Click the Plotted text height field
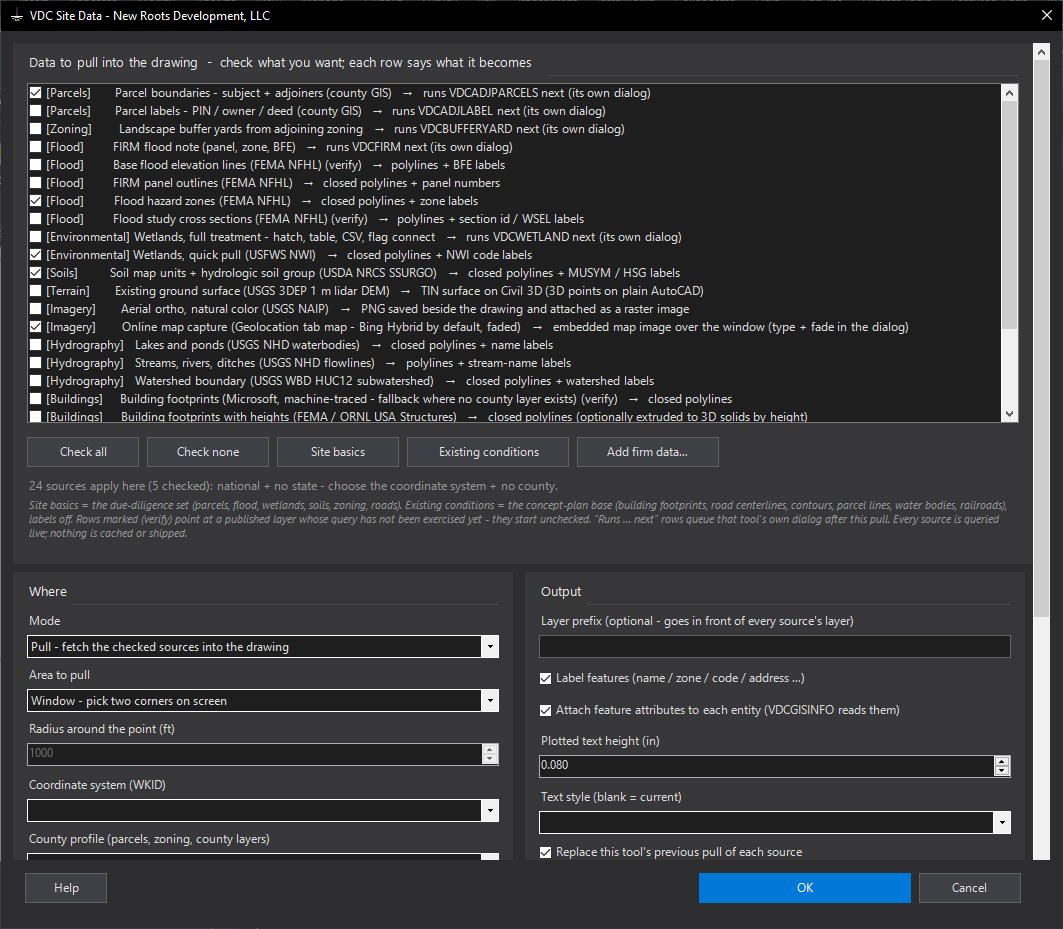Image resolution: width=1063 pixels, height=929 pixels. [x=767, y=766]
